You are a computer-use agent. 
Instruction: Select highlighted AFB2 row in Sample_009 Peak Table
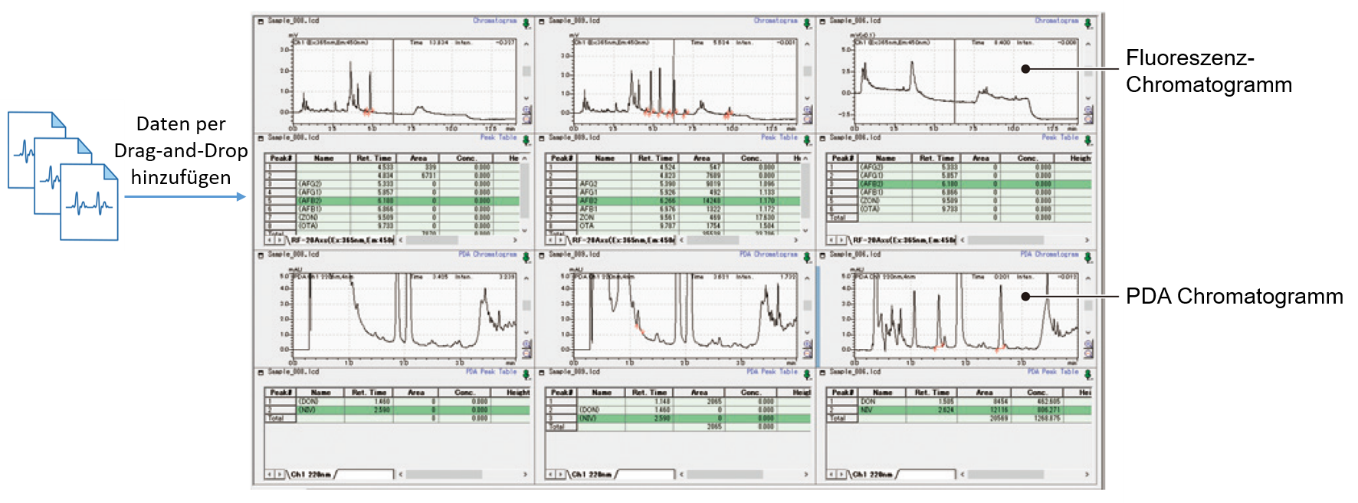(x=675, y=200)
